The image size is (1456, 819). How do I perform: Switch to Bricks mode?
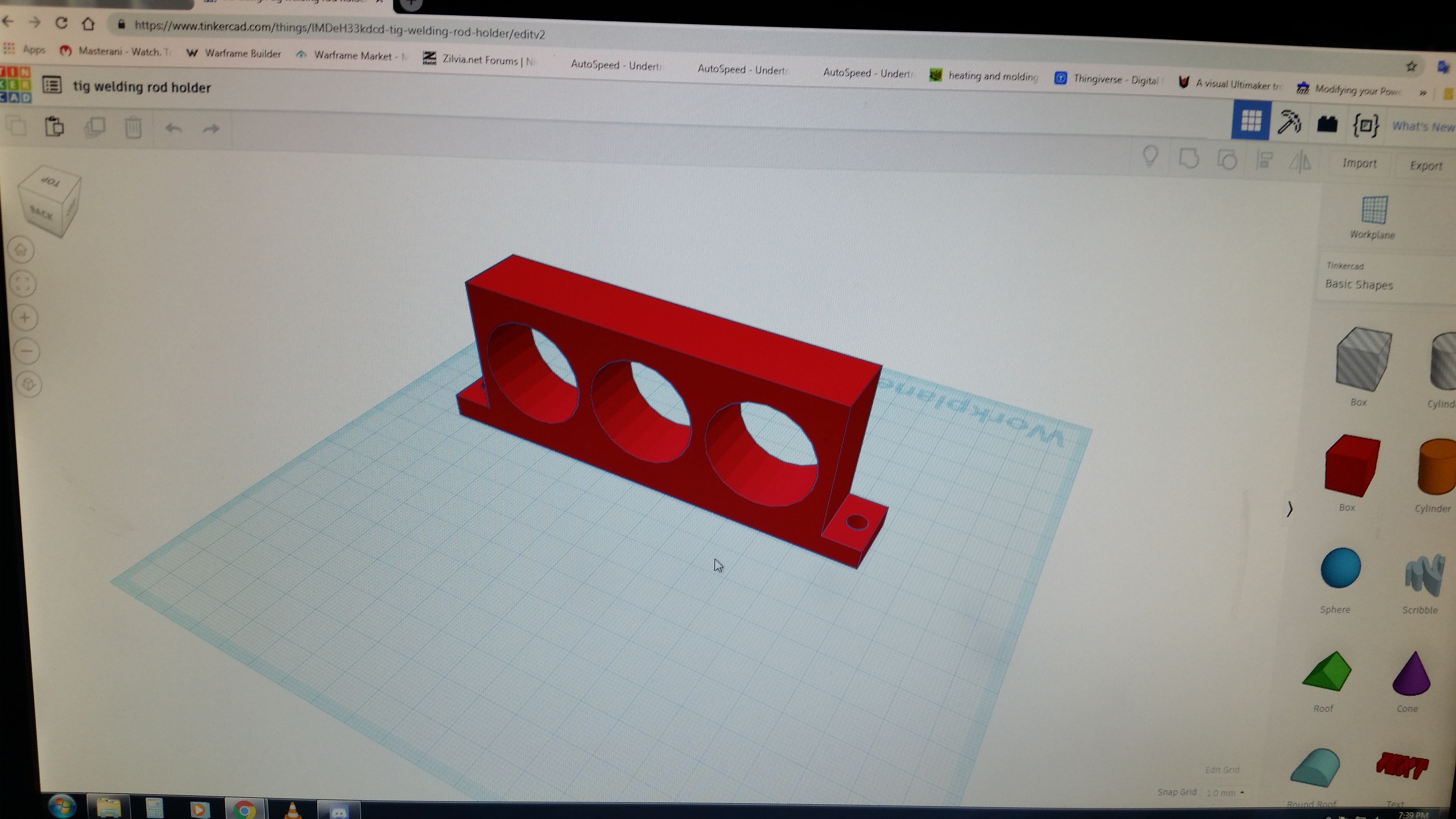1327,123
